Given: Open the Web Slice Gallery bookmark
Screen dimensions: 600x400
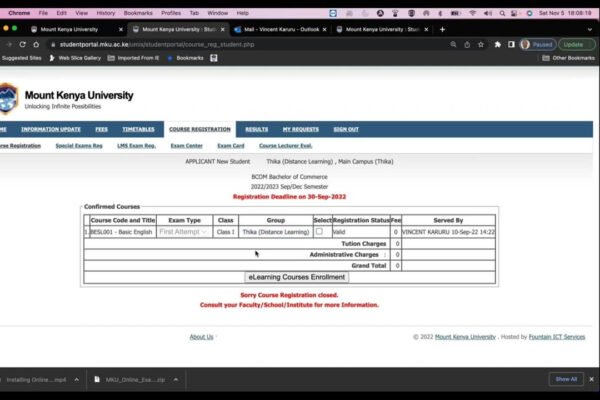Looking at the screenshot, I should tap(75, 58).
